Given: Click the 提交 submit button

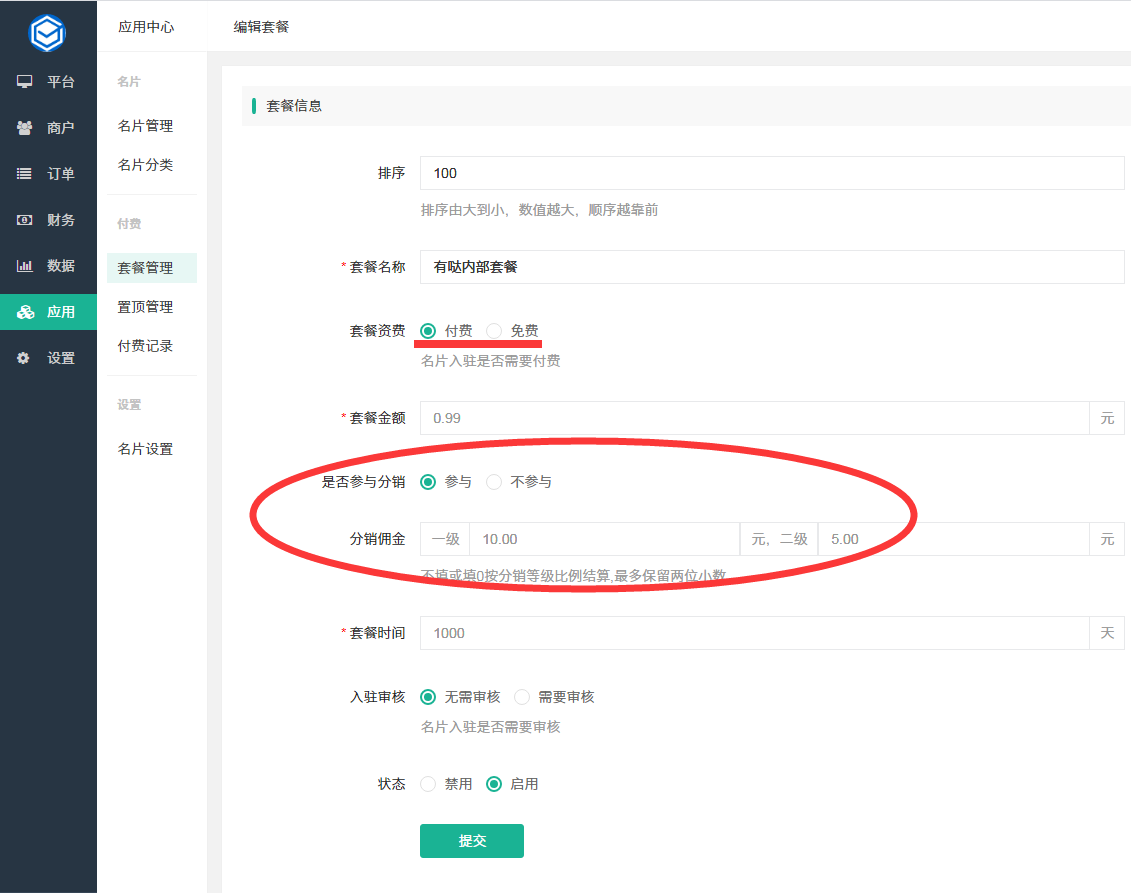Looking at the screenshot, I should 472,841.
